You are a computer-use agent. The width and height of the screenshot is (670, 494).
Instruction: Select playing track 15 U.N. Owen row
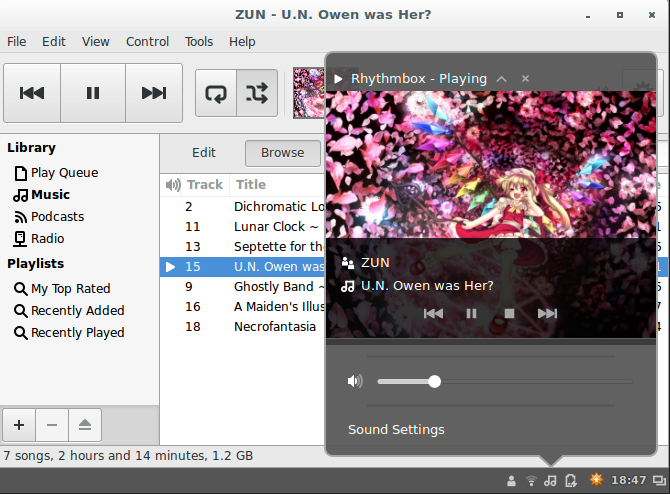click(x=243, y=267)
